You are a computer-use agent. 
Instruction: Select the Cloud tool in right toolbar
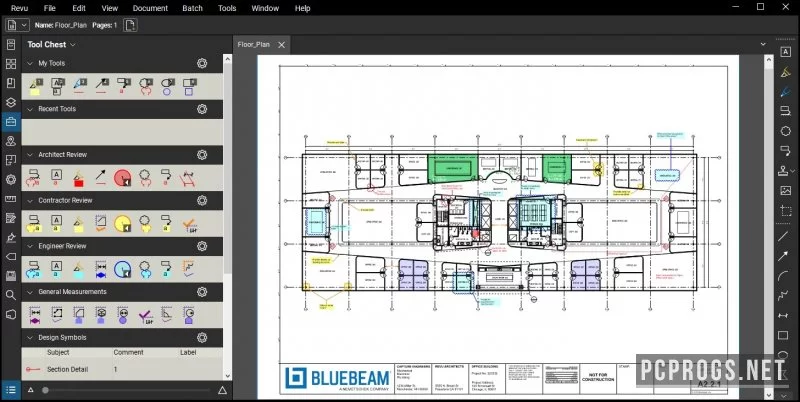point(785,131)
